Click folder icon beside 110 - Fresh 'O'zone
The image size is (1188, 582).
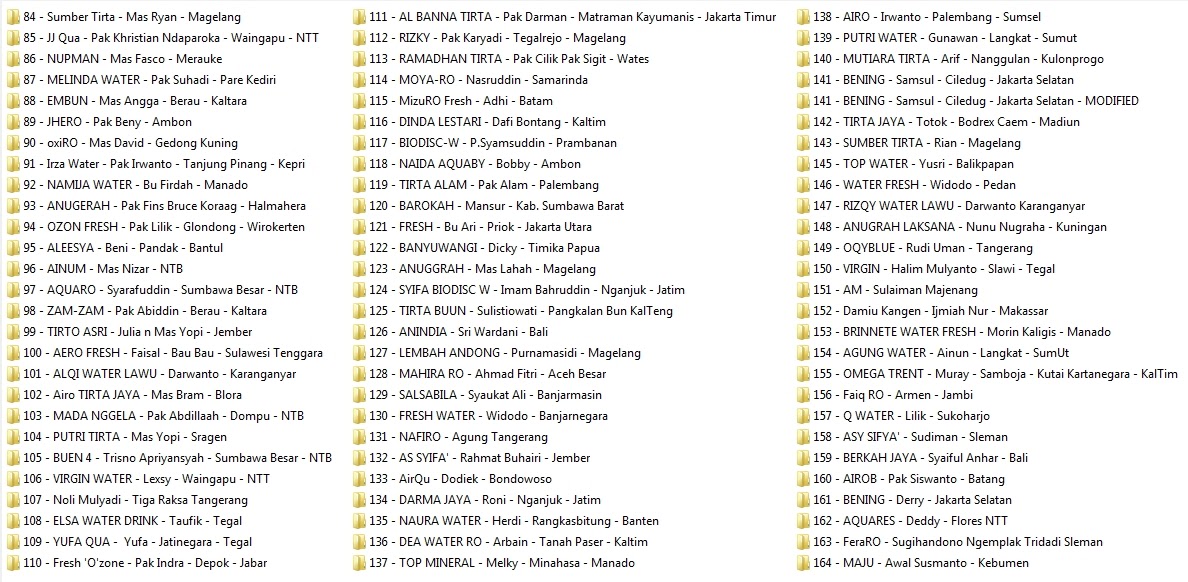pos(13,562)
